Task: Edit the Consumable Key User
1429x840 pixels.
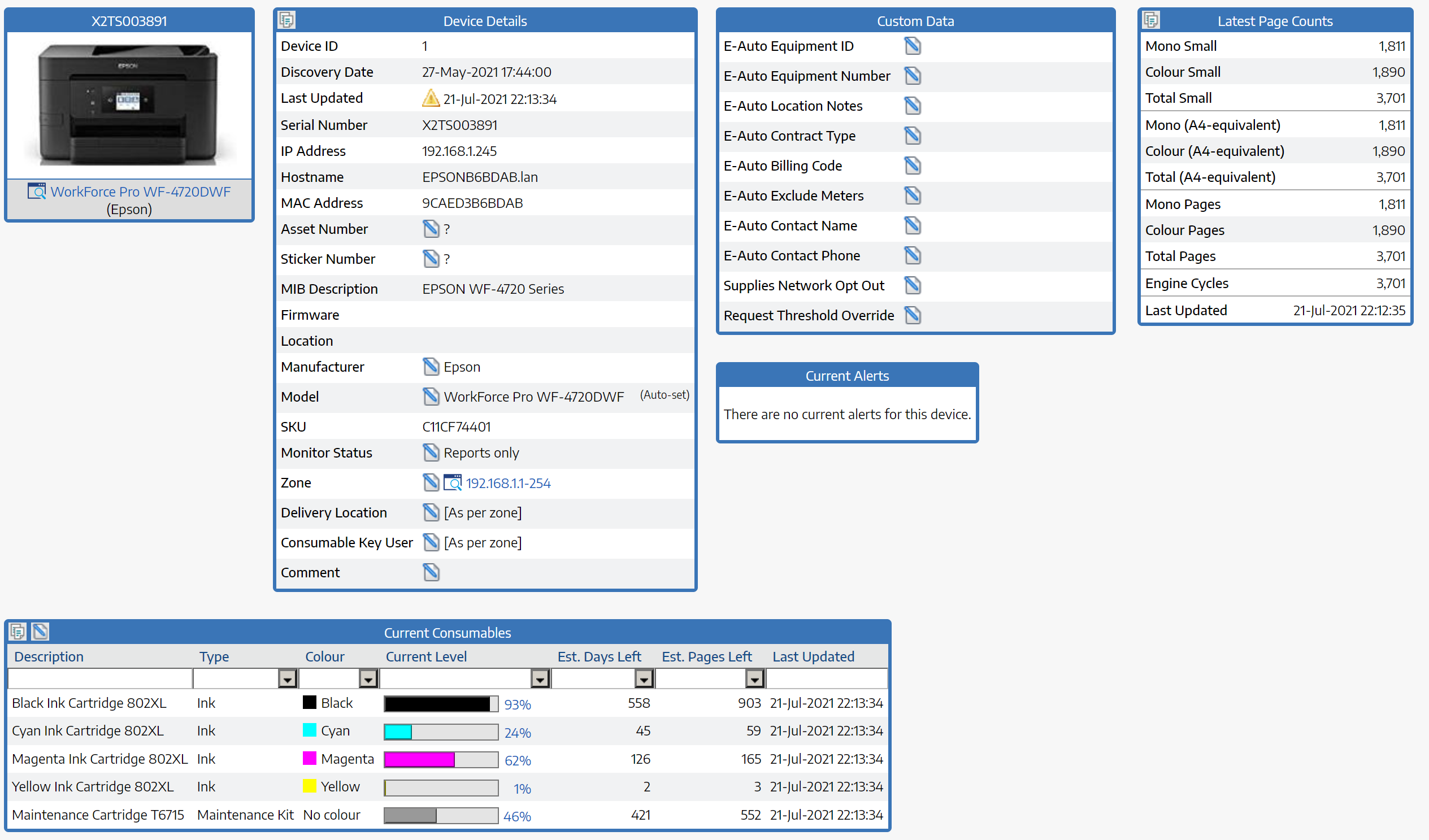Action: coord(431,543)
